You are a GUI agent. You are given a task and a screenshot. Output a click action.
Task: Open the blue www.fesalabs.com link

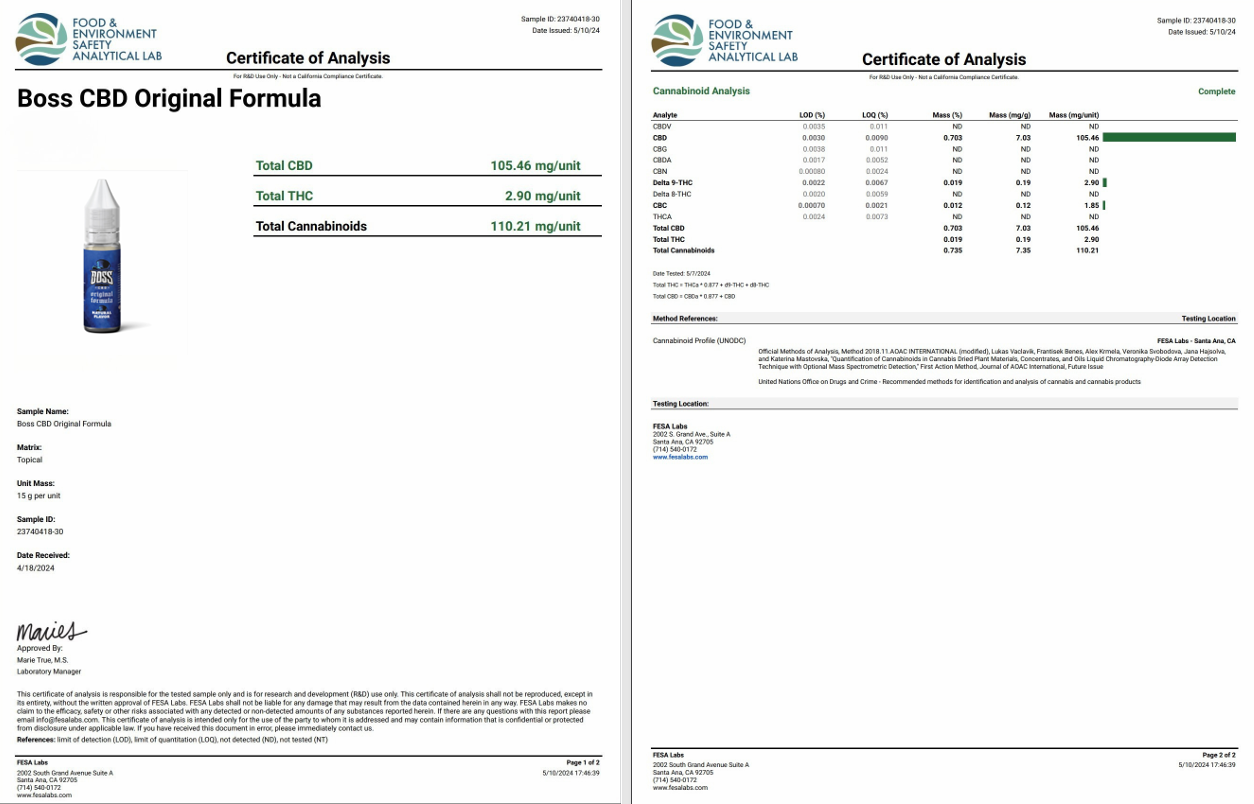680,457
